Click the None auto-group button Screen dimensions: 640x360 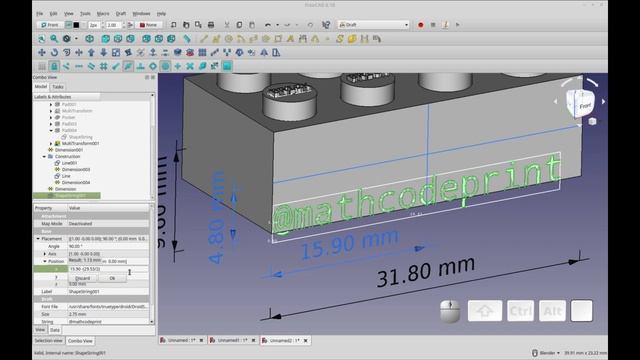(149, 25)
